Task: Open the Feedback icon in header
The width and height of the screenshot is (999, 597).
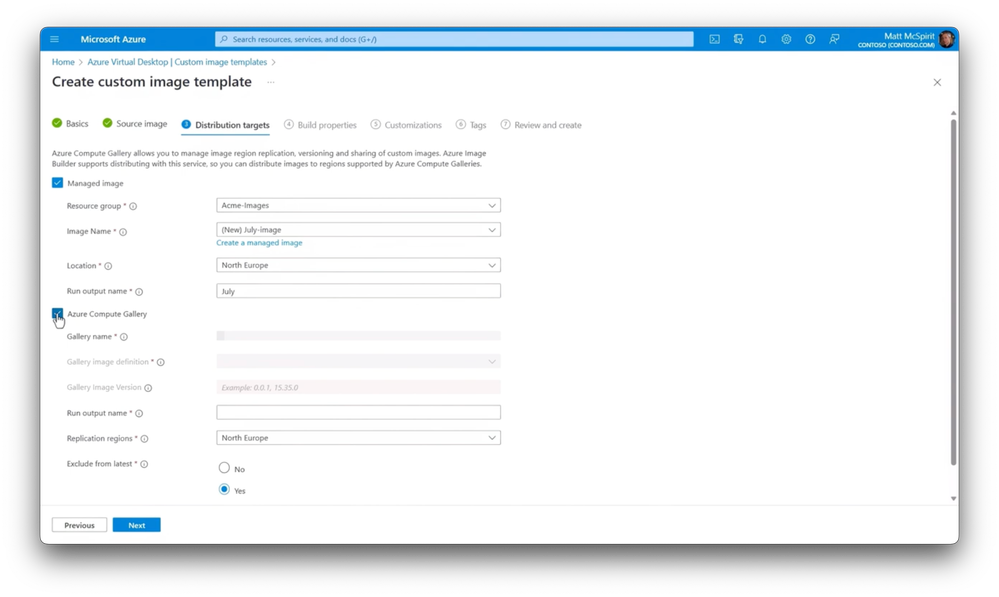Action: point(834,39)
